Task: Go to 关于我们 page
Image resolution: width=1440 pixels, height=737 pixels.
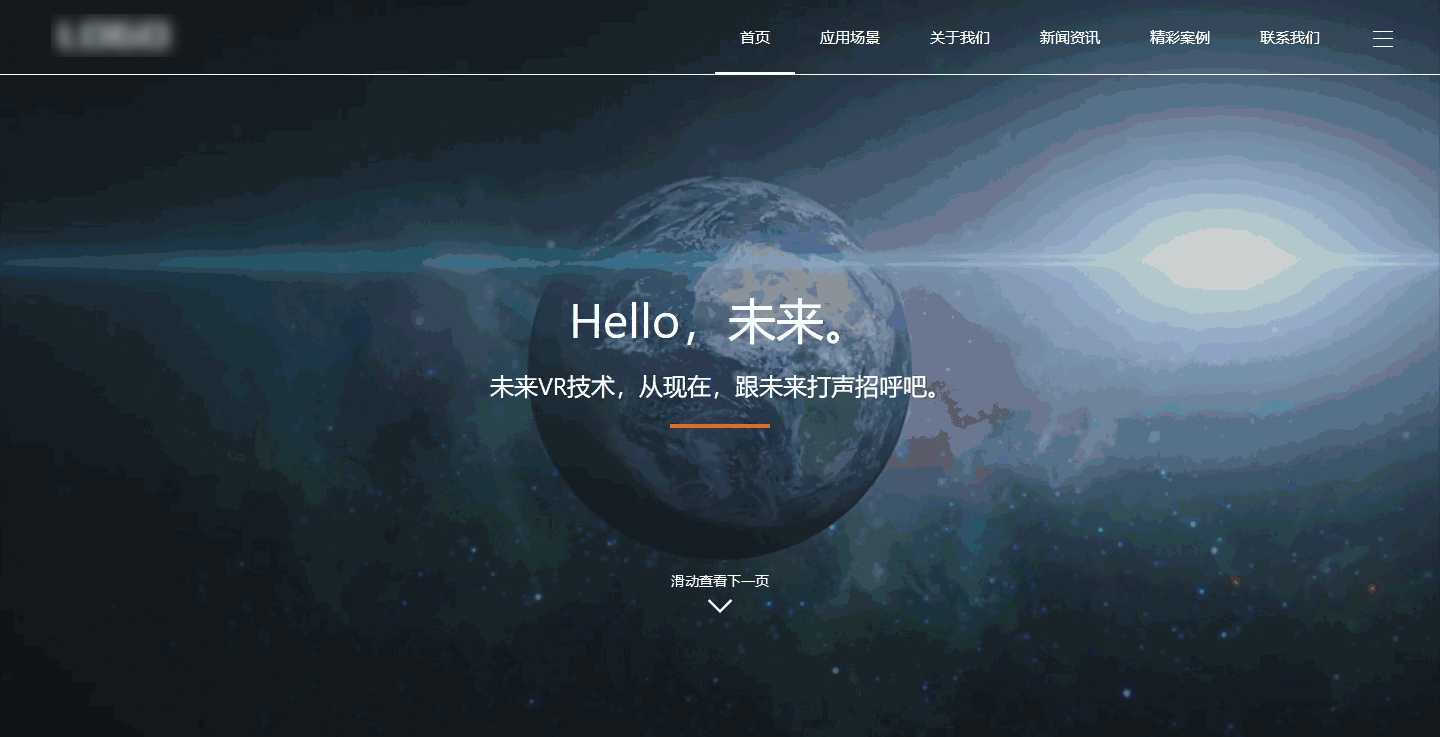Action: tap(960, 38)
